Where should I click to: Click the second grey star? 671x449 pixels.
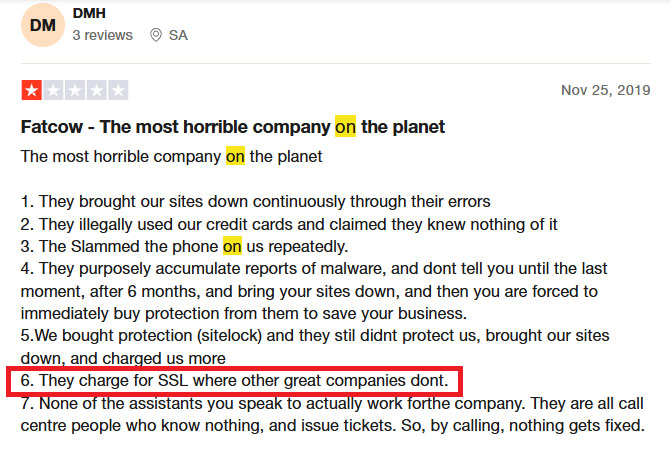coord(53,90)
